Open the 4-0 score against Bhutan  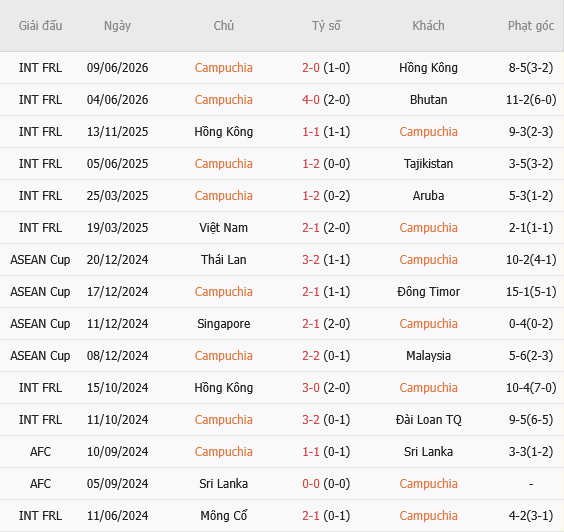click(311, 100)
